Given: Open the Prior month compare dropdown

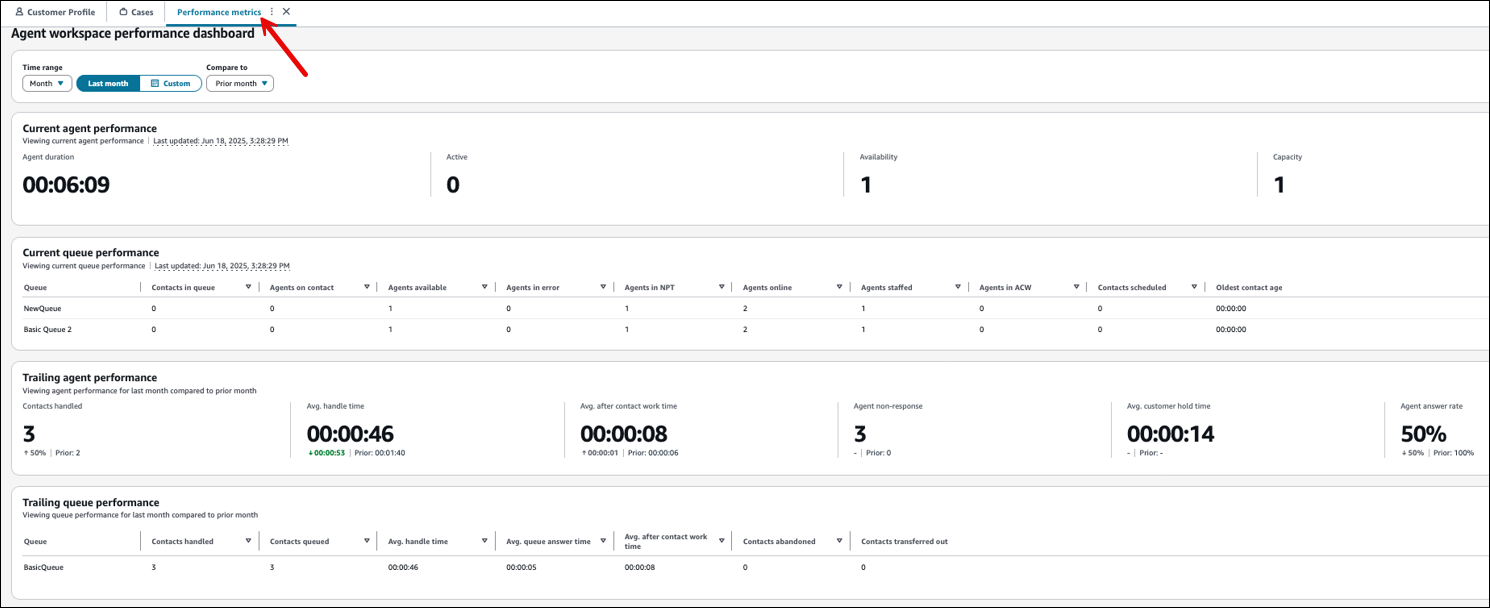Looking at the screenshot, I should (x=239, y=83).
